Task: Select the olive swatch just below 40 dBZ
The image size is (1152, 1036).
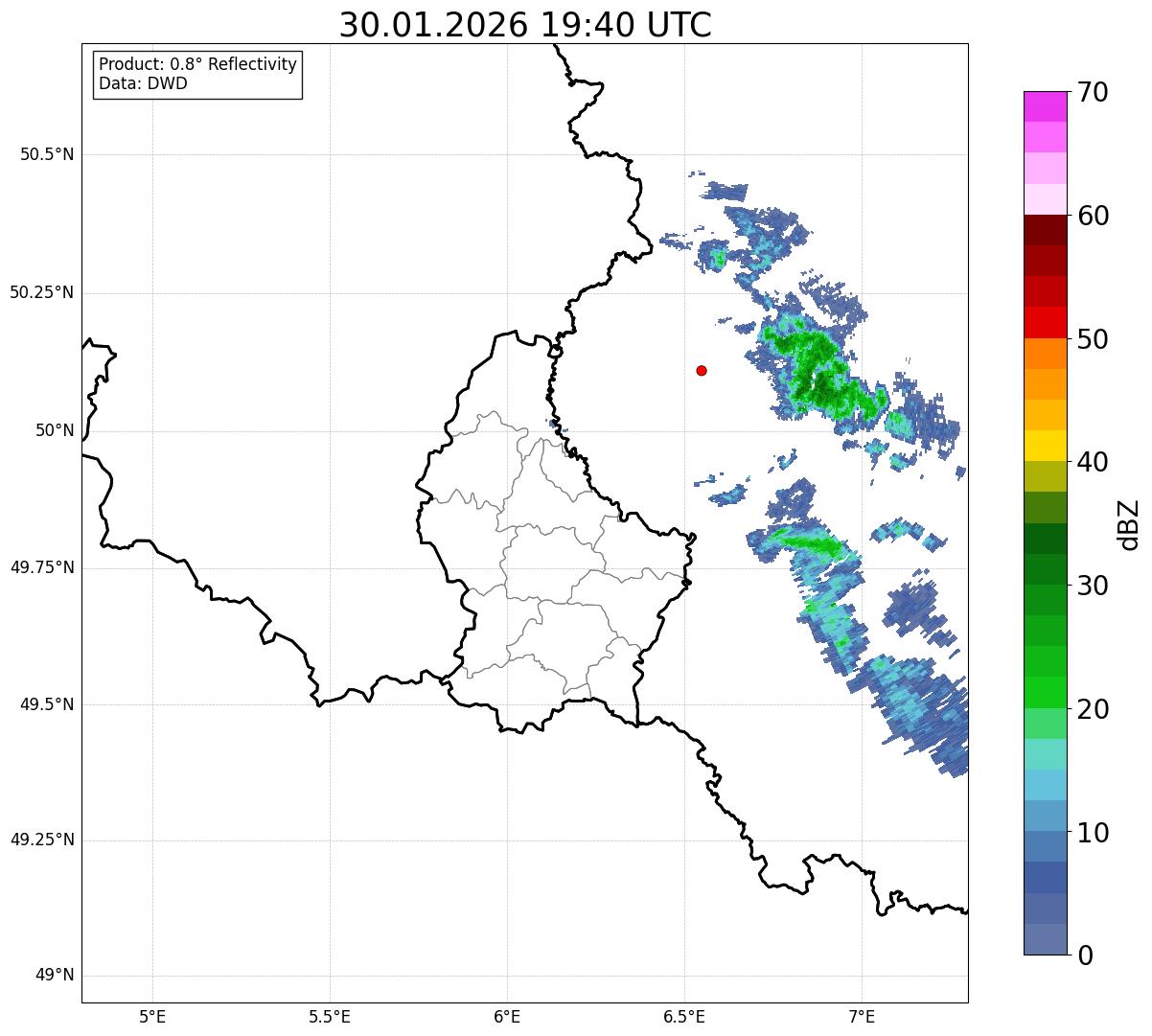Action: pyautogui.click(x=1046, y=477)
